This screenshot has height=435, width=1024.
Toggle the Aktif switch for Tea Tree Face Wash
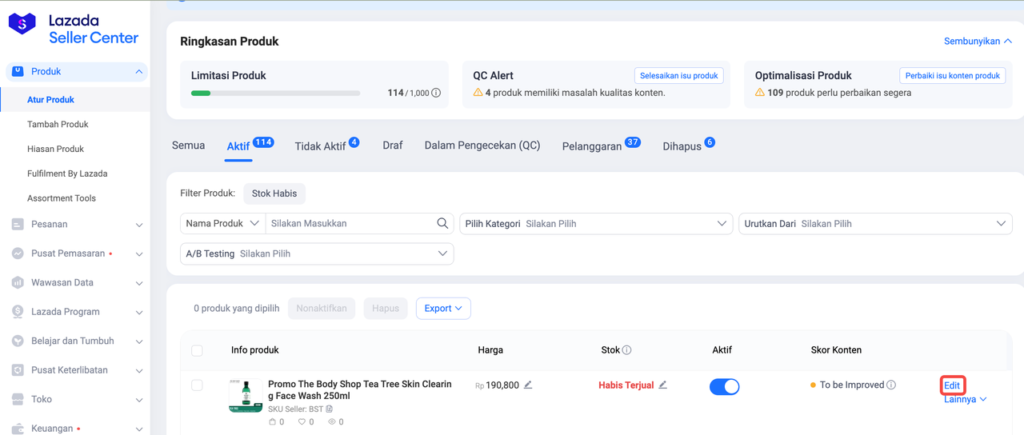[724, 387]
